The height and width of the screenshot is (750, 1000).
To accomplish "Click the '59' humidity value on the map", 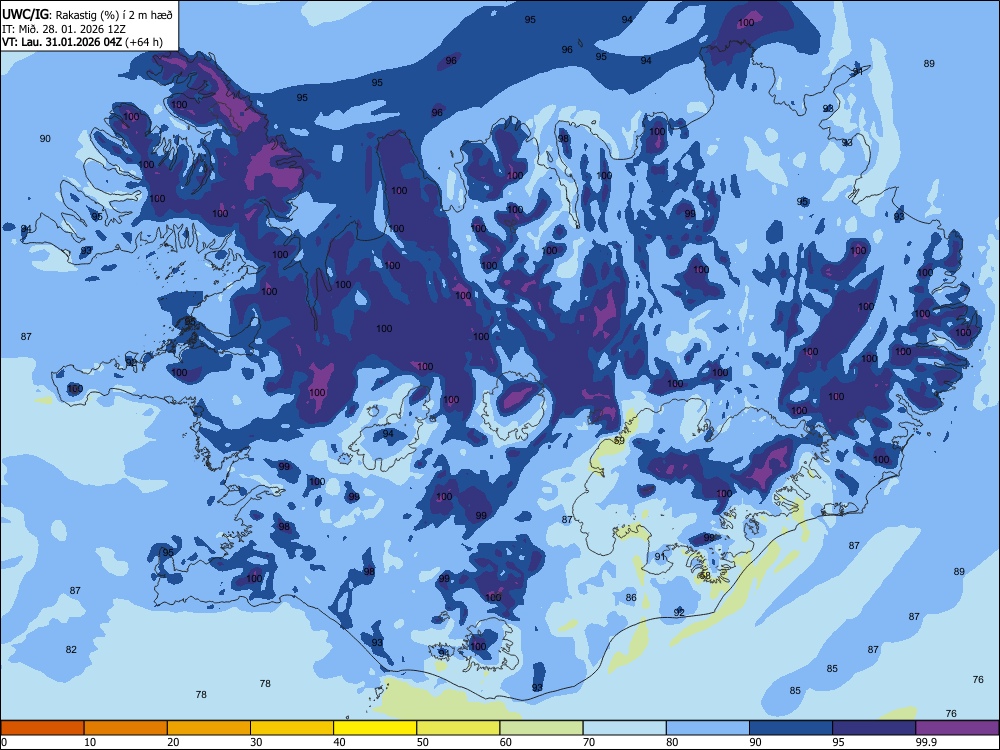I will tap(619, 441).
